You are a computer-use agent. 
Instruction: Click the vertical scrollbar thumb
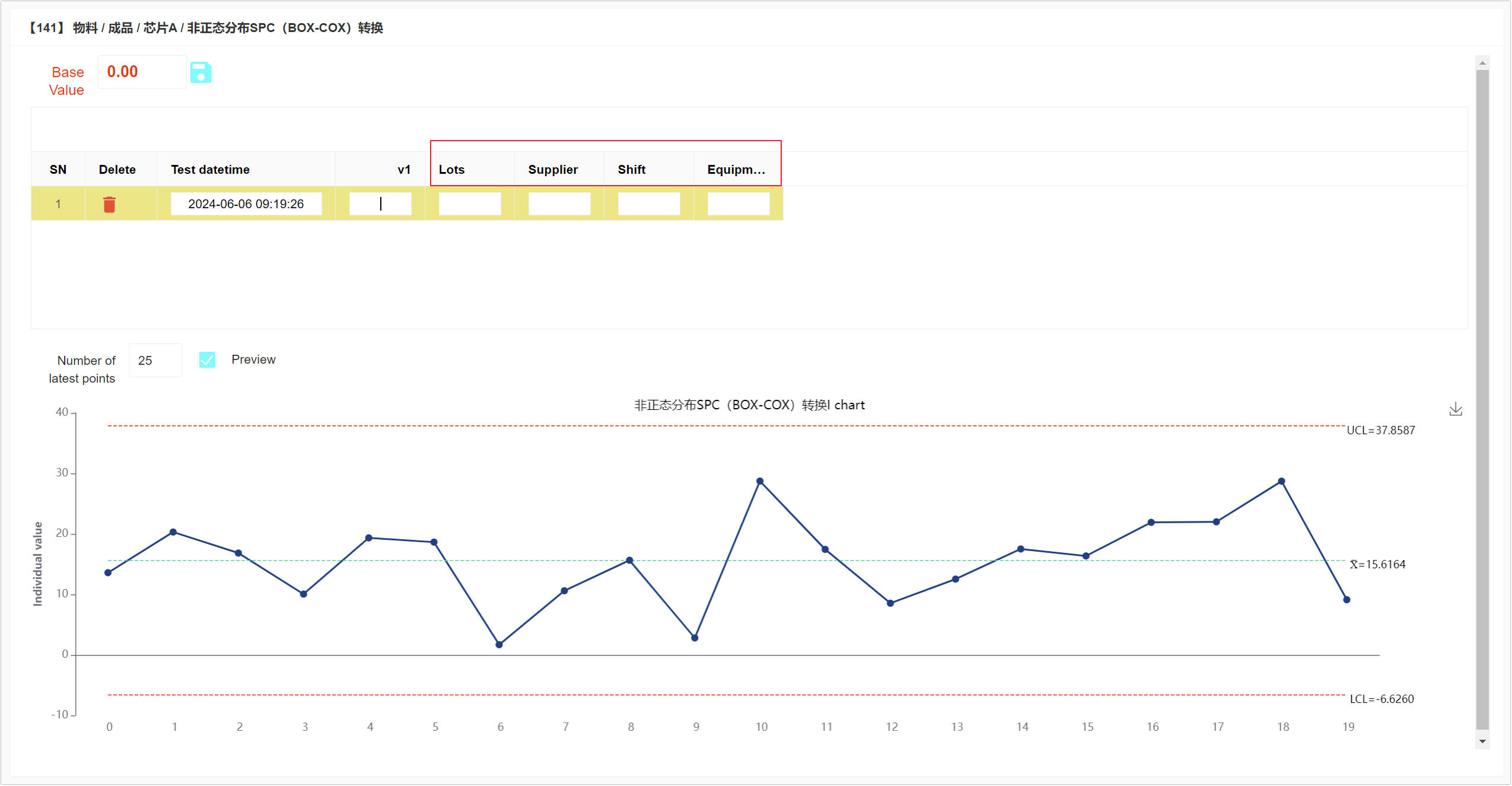(x=1482, y=399)
